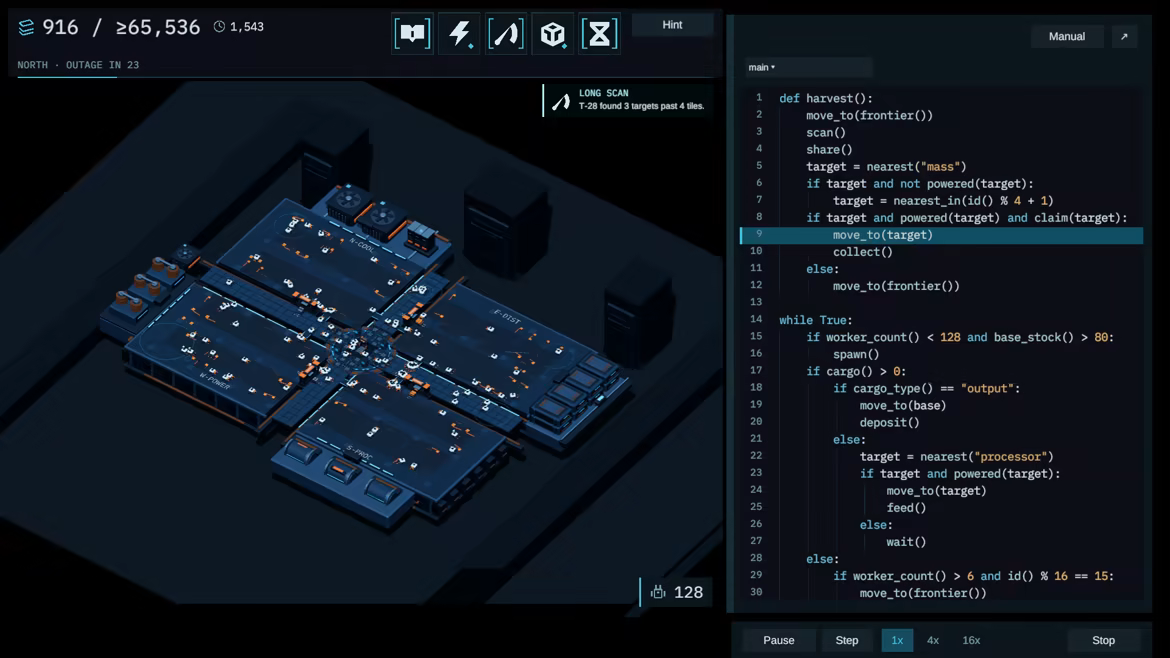Screen dimensions: 1170x658
Task: Click line 24 'move_to(target)'
Action: (936, 491)
